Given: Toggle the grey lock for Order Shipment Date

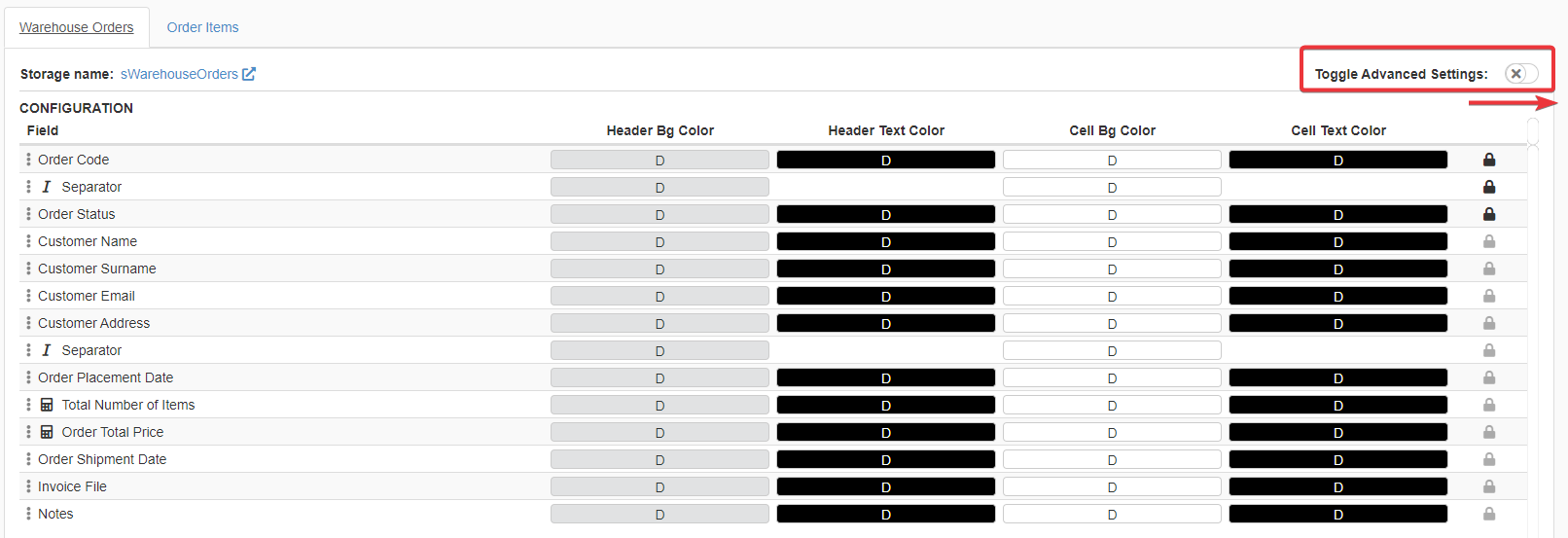Looking at the screenshot, I should tap(1488, 459).
